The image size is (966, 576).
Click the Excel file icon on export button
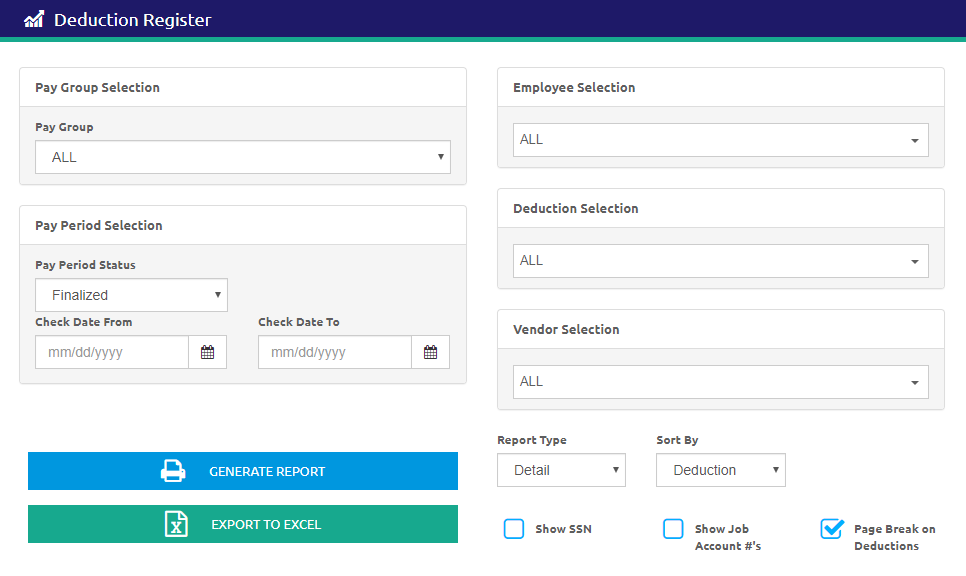pyautogui.click(x=176, y=524)
